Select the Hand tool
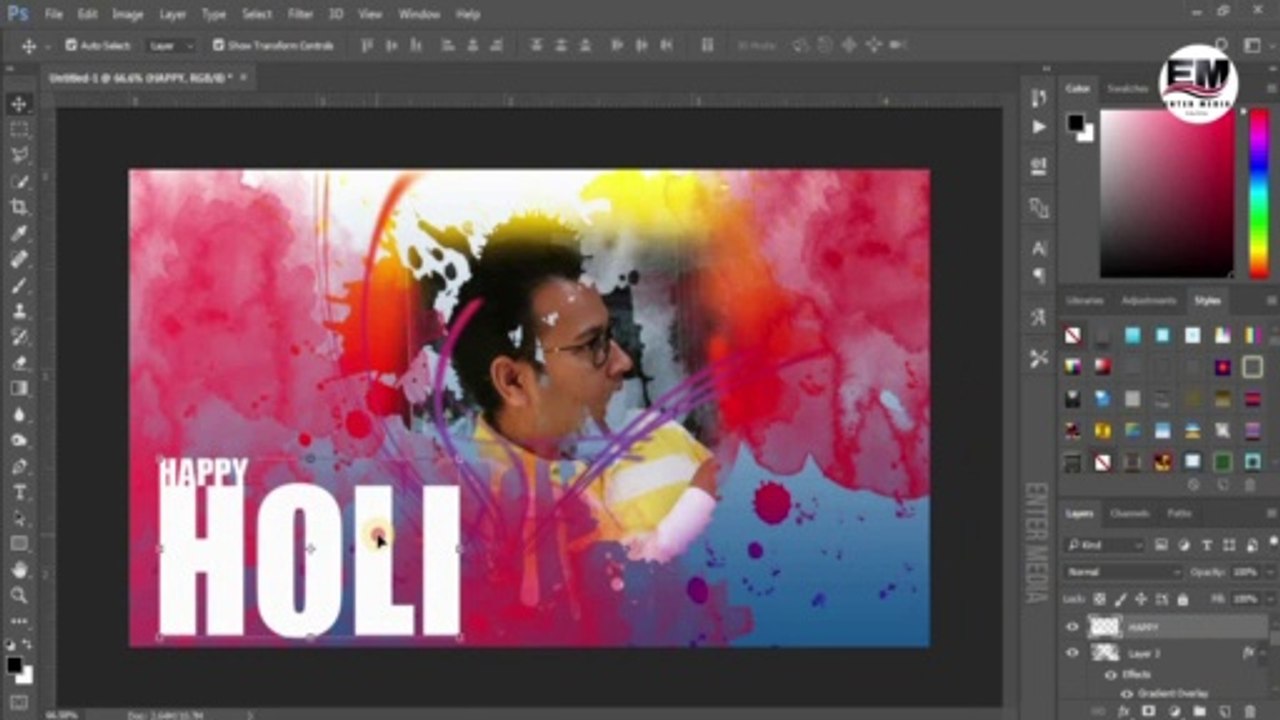The width and height of the screenshot is (1280, 720). pos(19,569)
